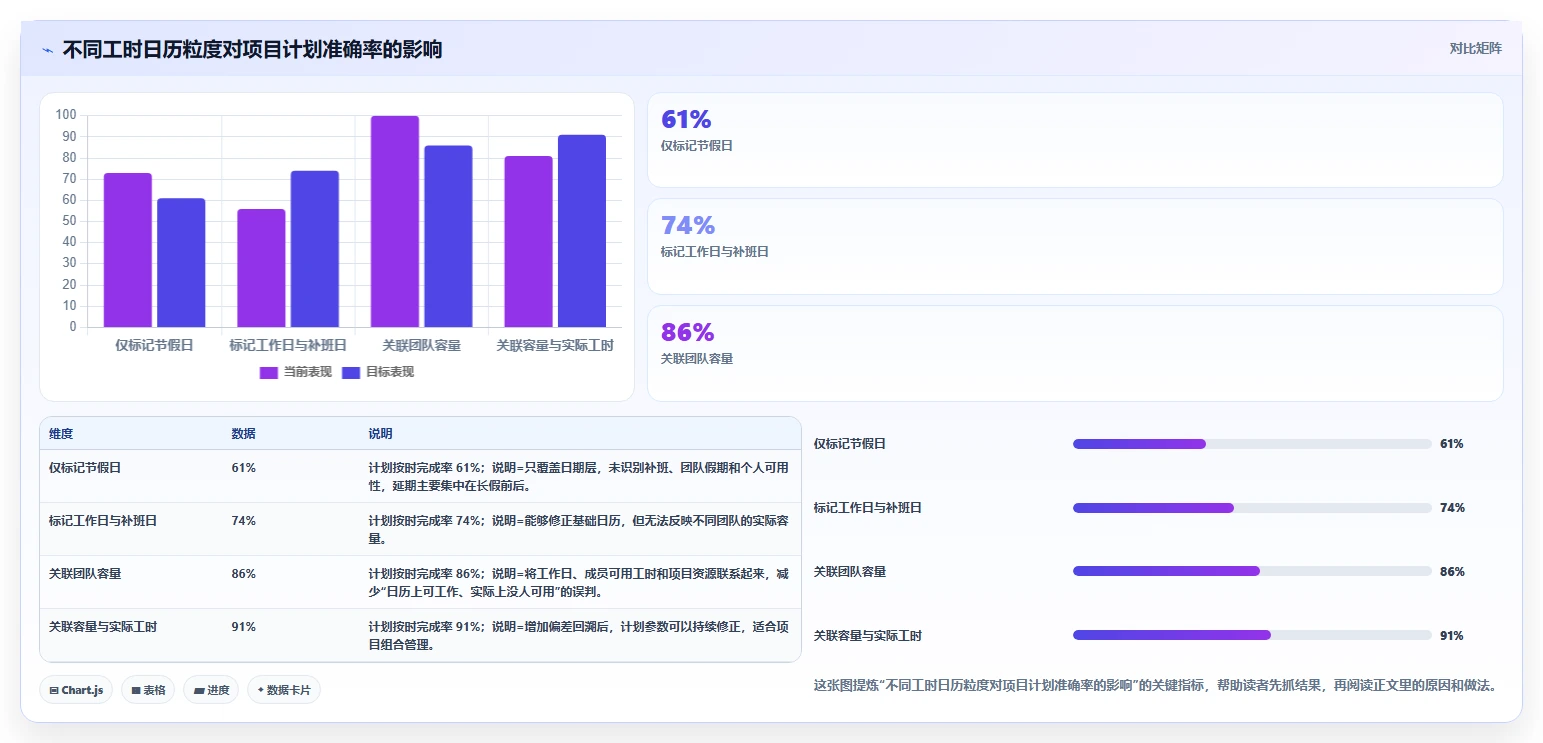Click blue 目标表现 bar for 关联容量与实际工时
Image resolution: width=1543 pixels, height=743 pixels.
point(582,231)
